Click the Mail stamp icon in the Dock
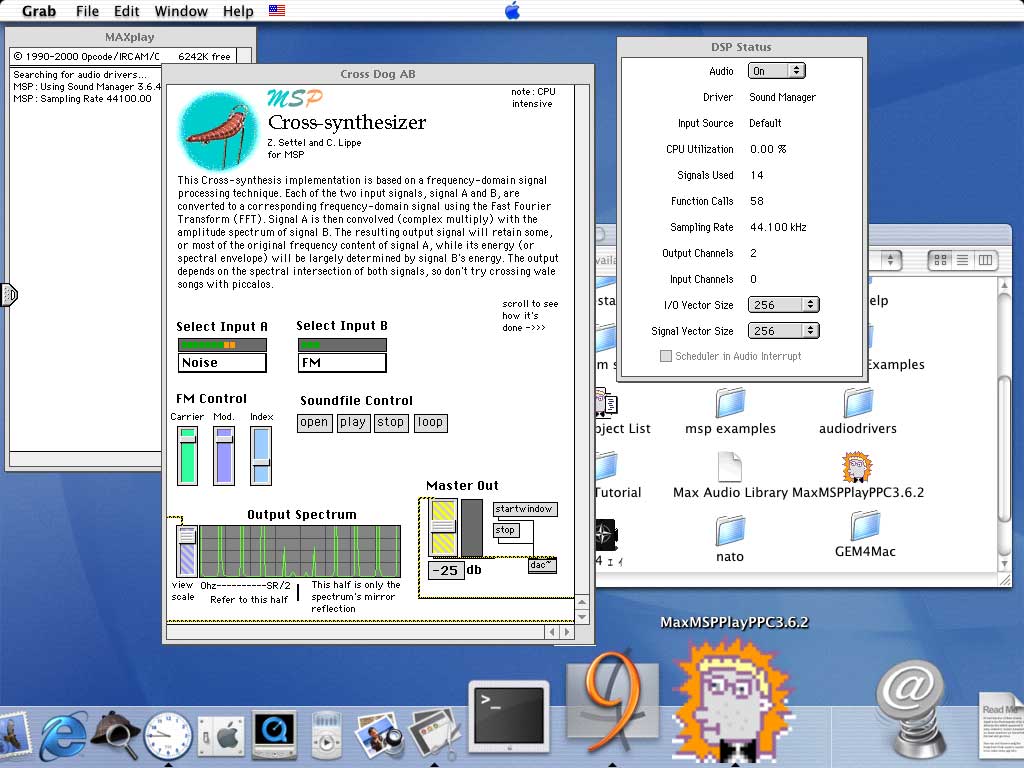The height and width of the screenshot is (768, 1024). click(x=13, y=737)
